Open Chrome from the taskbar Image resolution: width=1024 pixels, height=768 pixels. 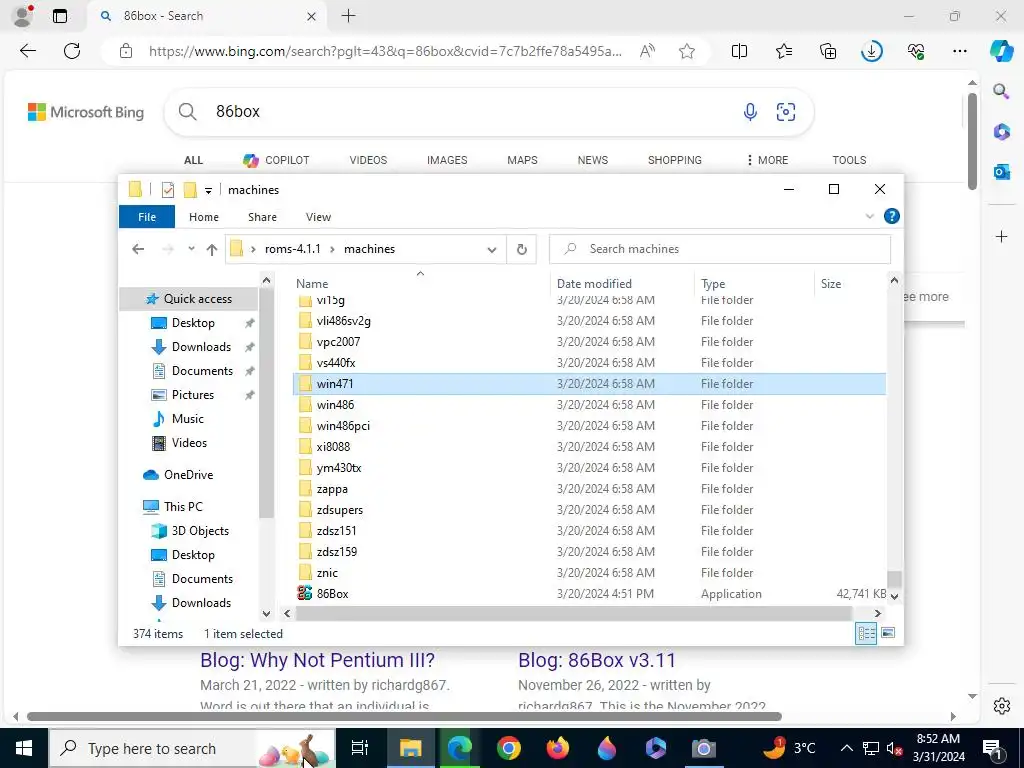[x=508, y=748]
